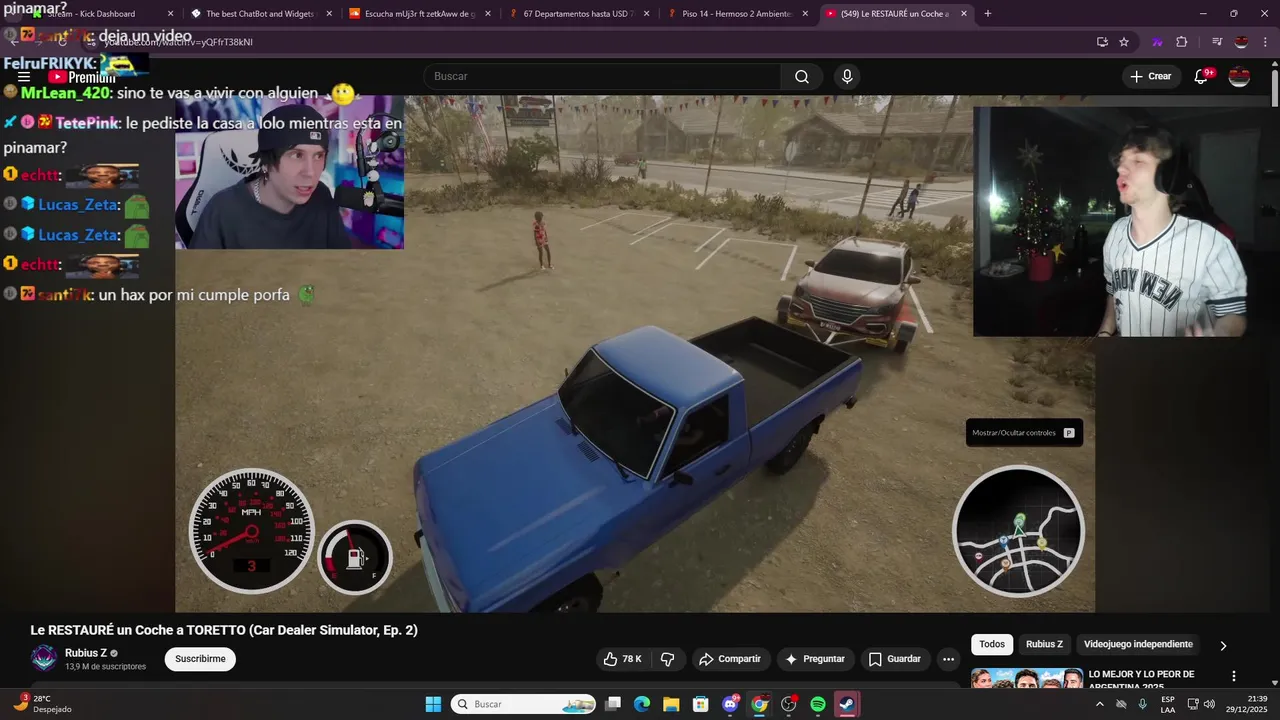
Task: Open the network and volume tray icons
Action: tap(1202, 704)
